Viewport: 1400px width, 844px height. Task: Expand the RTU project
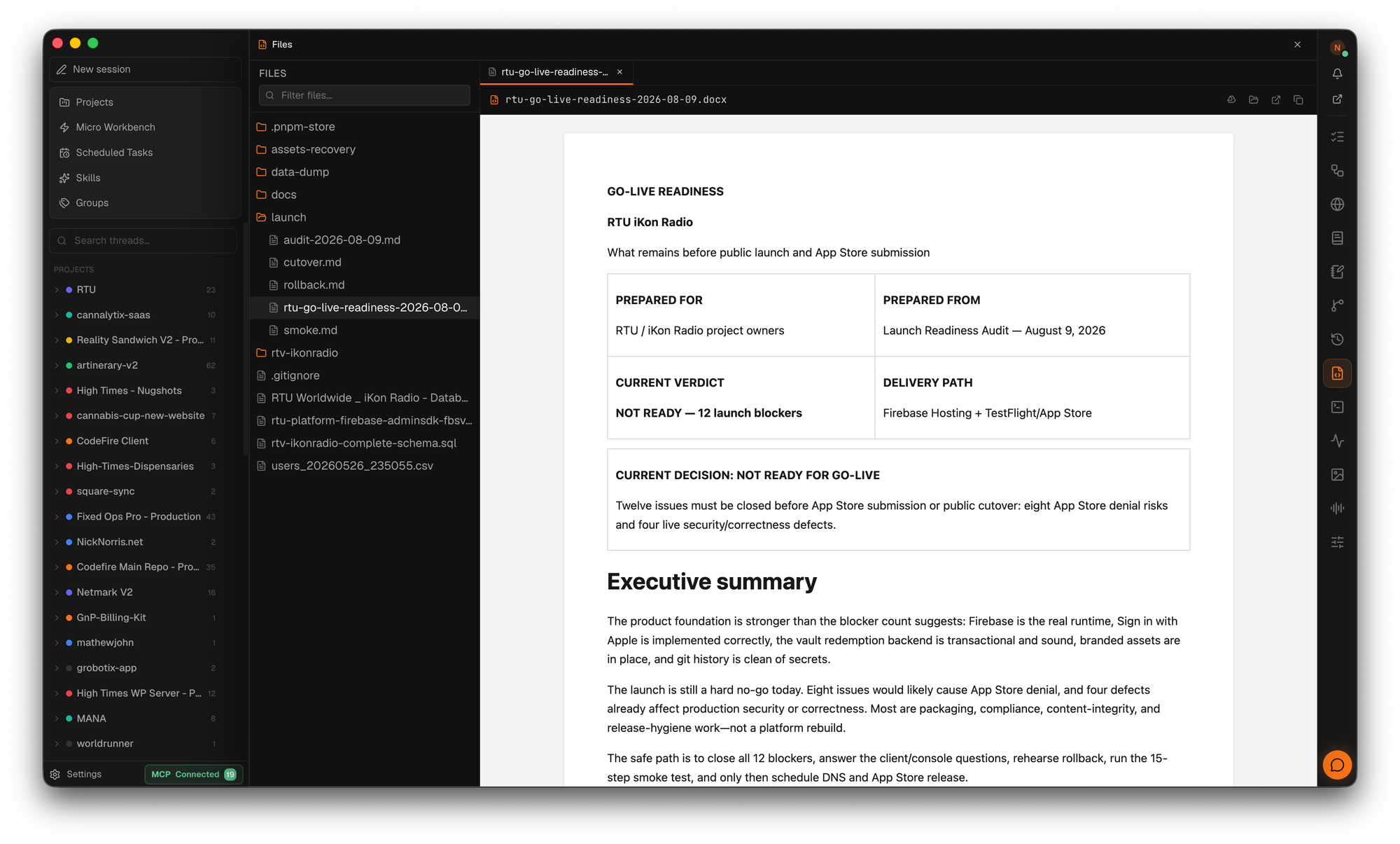[57, 289]
